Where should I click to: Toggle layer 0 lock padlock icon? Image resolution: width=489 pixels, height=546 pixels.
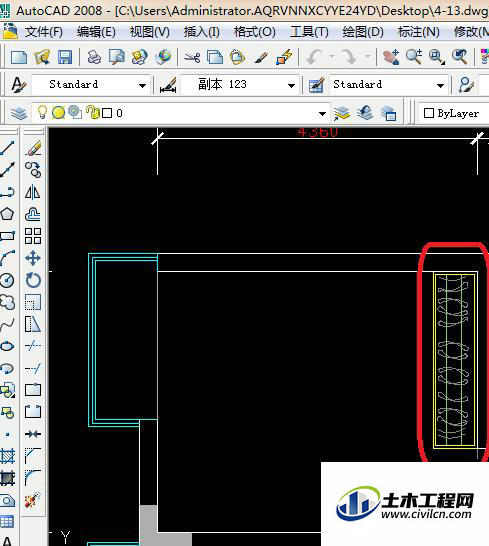tap(92, 112)
